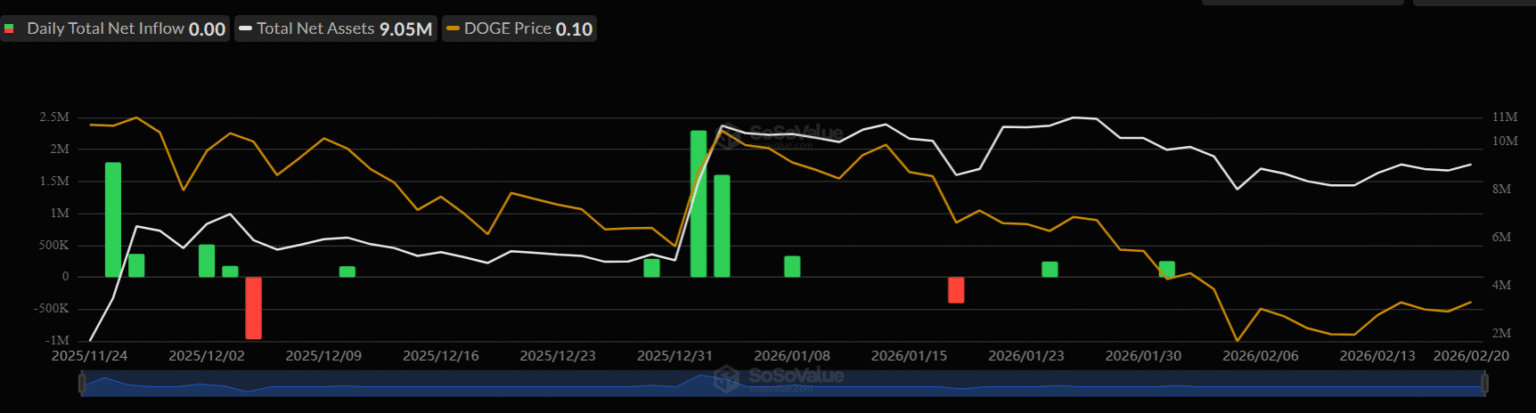Select the red outflow bar after 2026/01/15
Viewport: 1536px width, 413px height.
pos(956,290)
